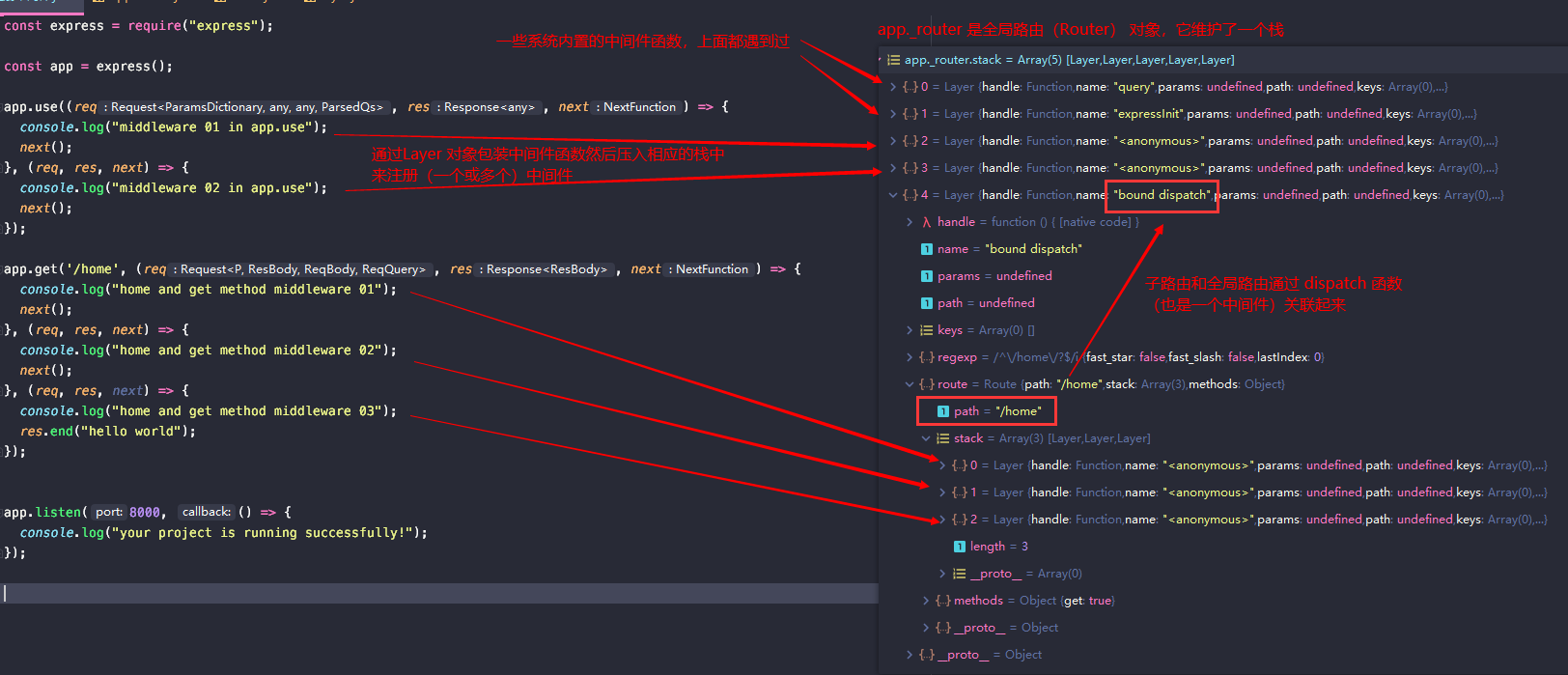1568x675 pixels.
Task: Collapse the "bound dispatch" Layer 4 node
Action: pyautogui.click(x=893, y=195)
